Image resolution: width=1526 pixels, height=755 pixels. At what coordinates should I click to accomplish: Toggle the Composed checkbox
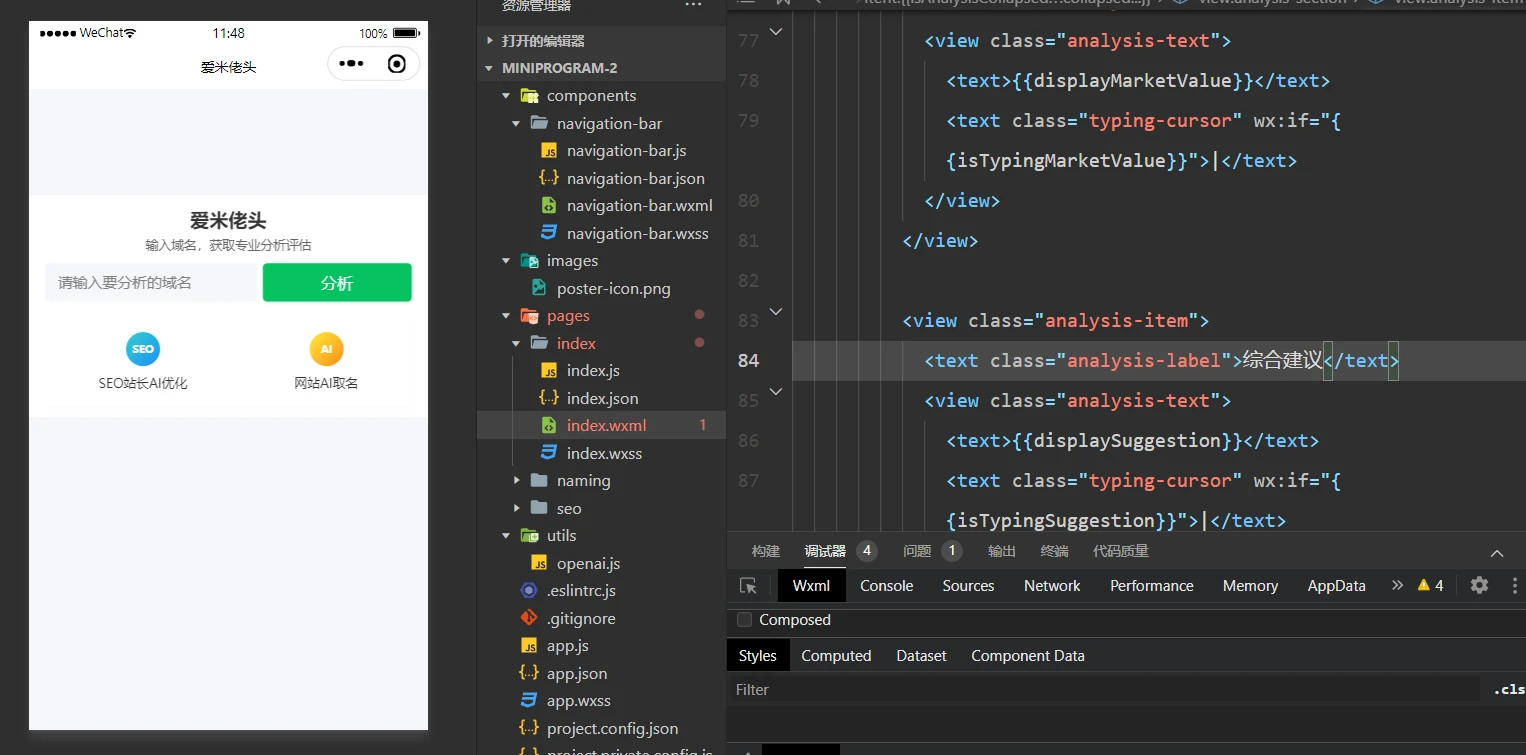pos(744,620)
